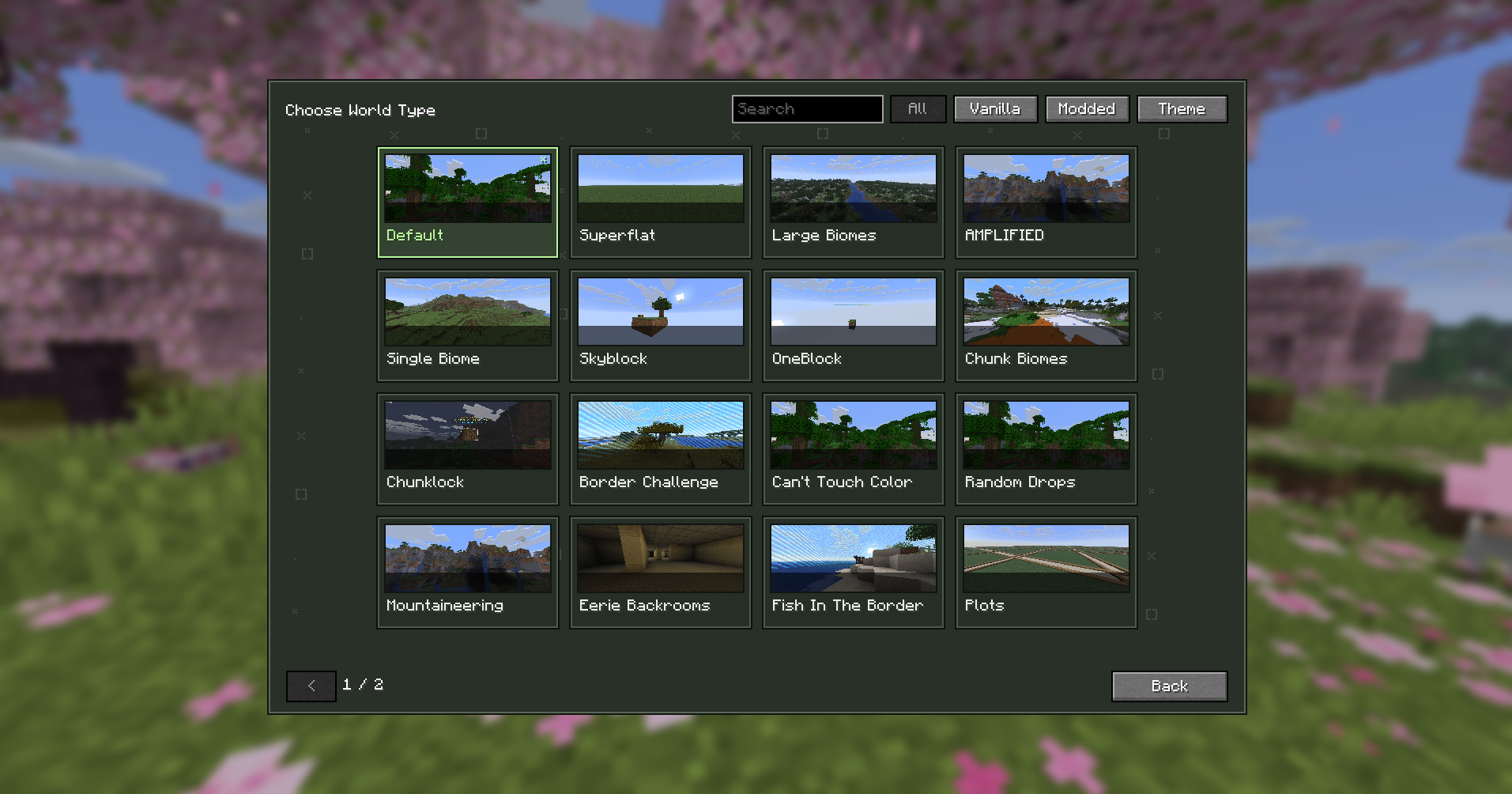Go to the previous page arrow

[311, 686]
